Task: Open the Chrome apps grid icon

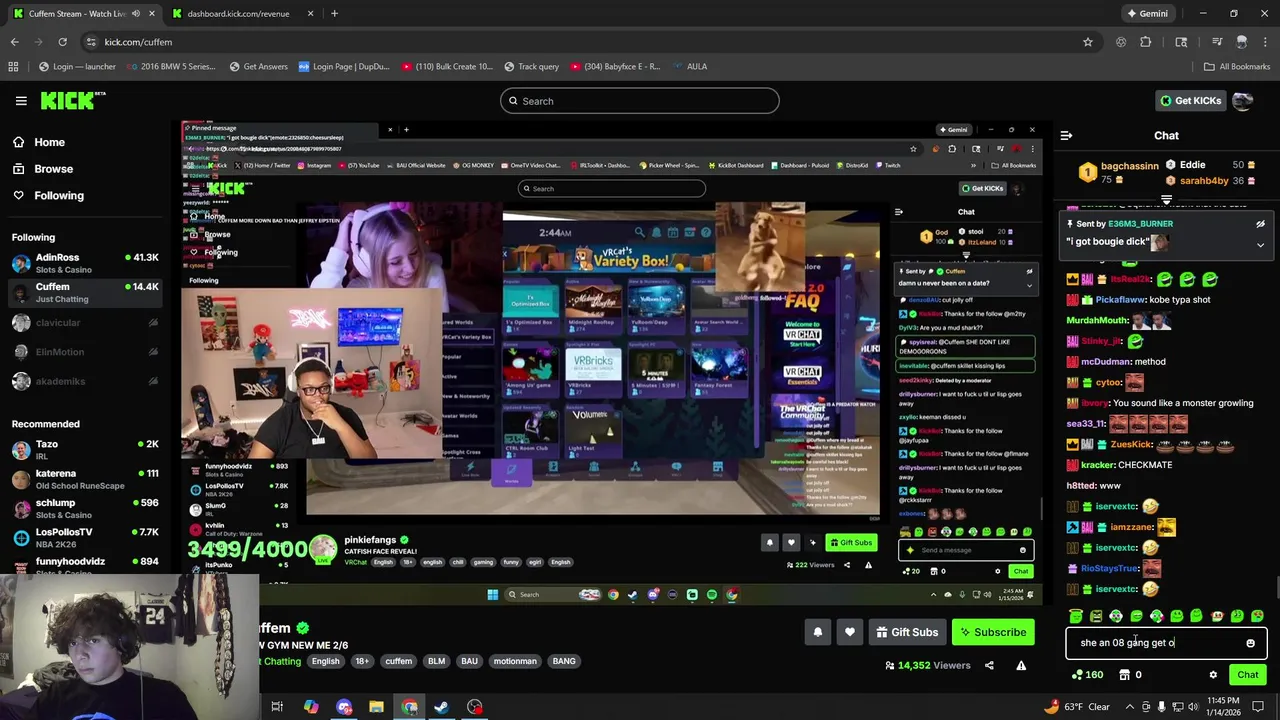Action: 13,67
